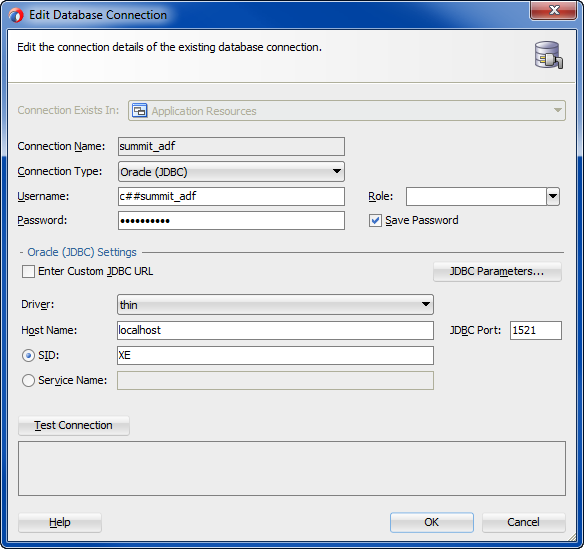
Task: Enable Enter Custom JDBC URL checkbox
Action: pos(28,272)
